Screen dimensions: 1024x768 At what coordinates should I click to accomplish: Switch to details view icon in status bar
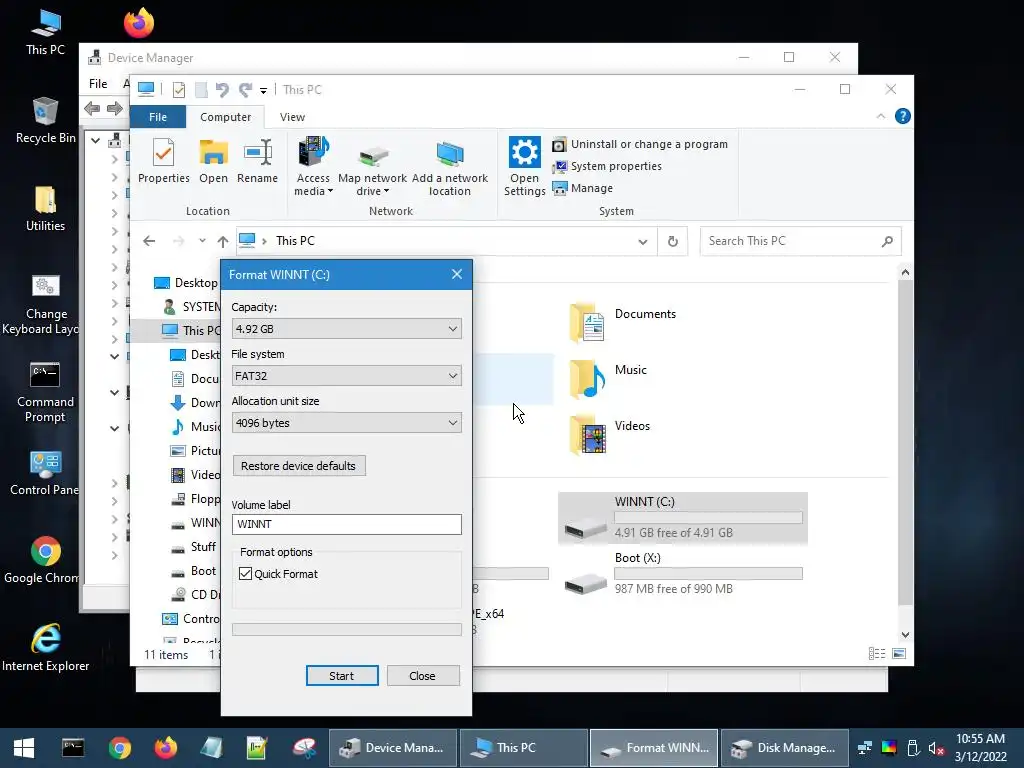877,654
